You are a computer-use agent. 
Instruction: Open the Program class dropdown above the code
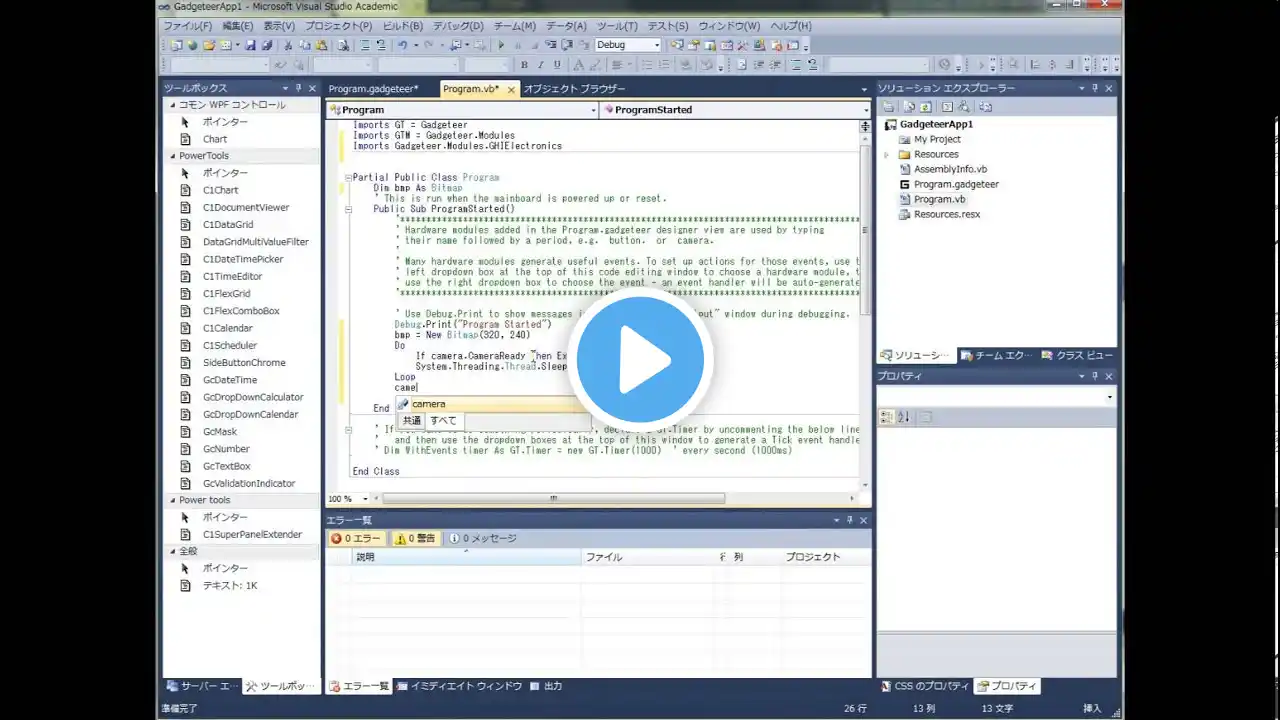point(462,110)
